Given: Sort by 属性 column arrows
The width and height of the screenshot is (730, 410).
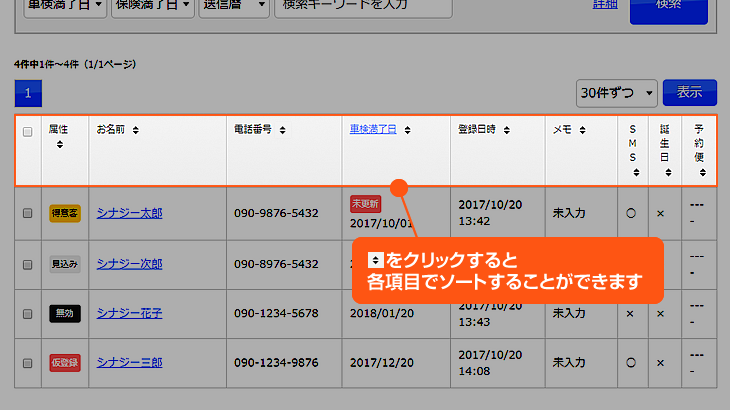Looking at the screenshot, I should point(59,145).
